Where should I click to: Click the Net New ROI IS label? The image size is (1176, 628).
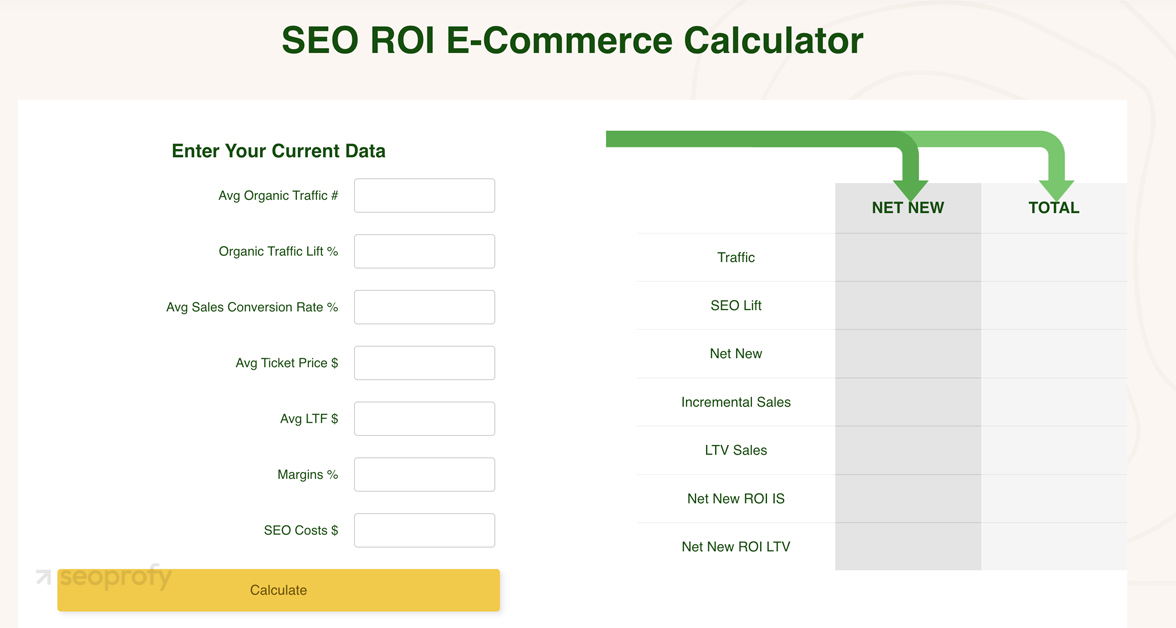click(736, 498)
